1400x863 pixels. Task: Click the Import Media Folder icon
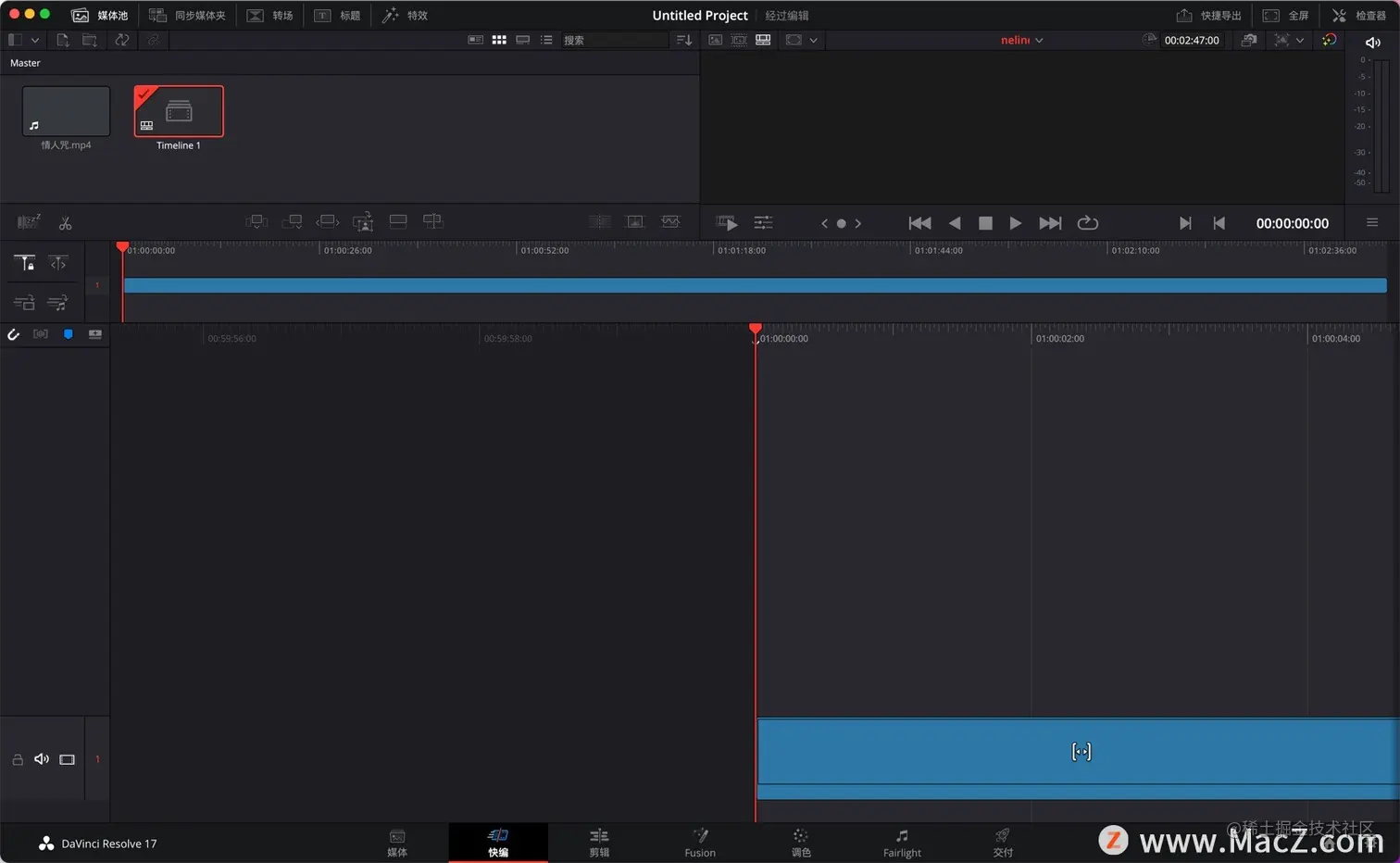coord(90,40)
